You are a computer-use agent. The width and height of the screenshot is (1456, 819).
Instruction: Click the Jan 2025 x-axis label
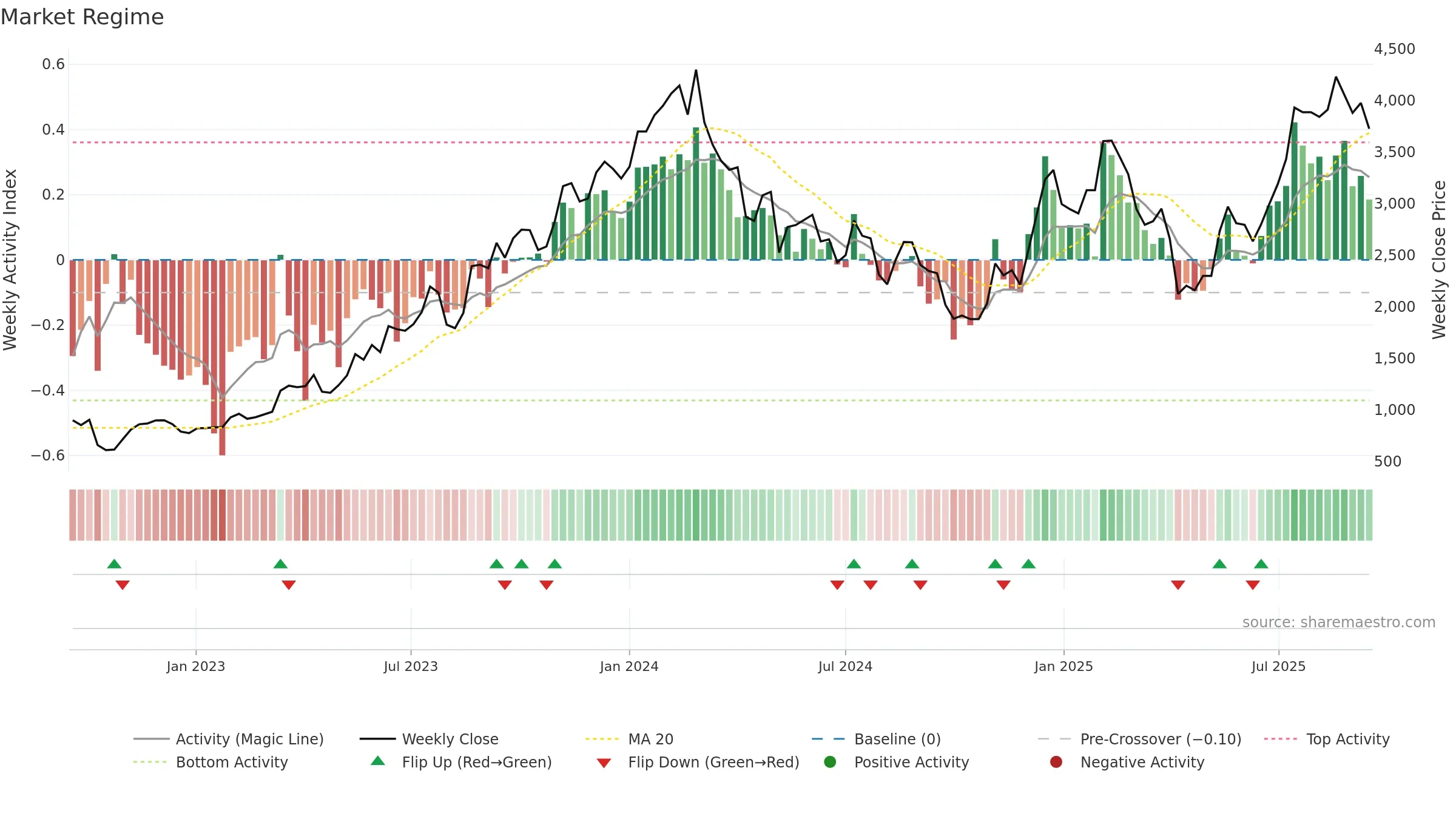pos(1063,666)
